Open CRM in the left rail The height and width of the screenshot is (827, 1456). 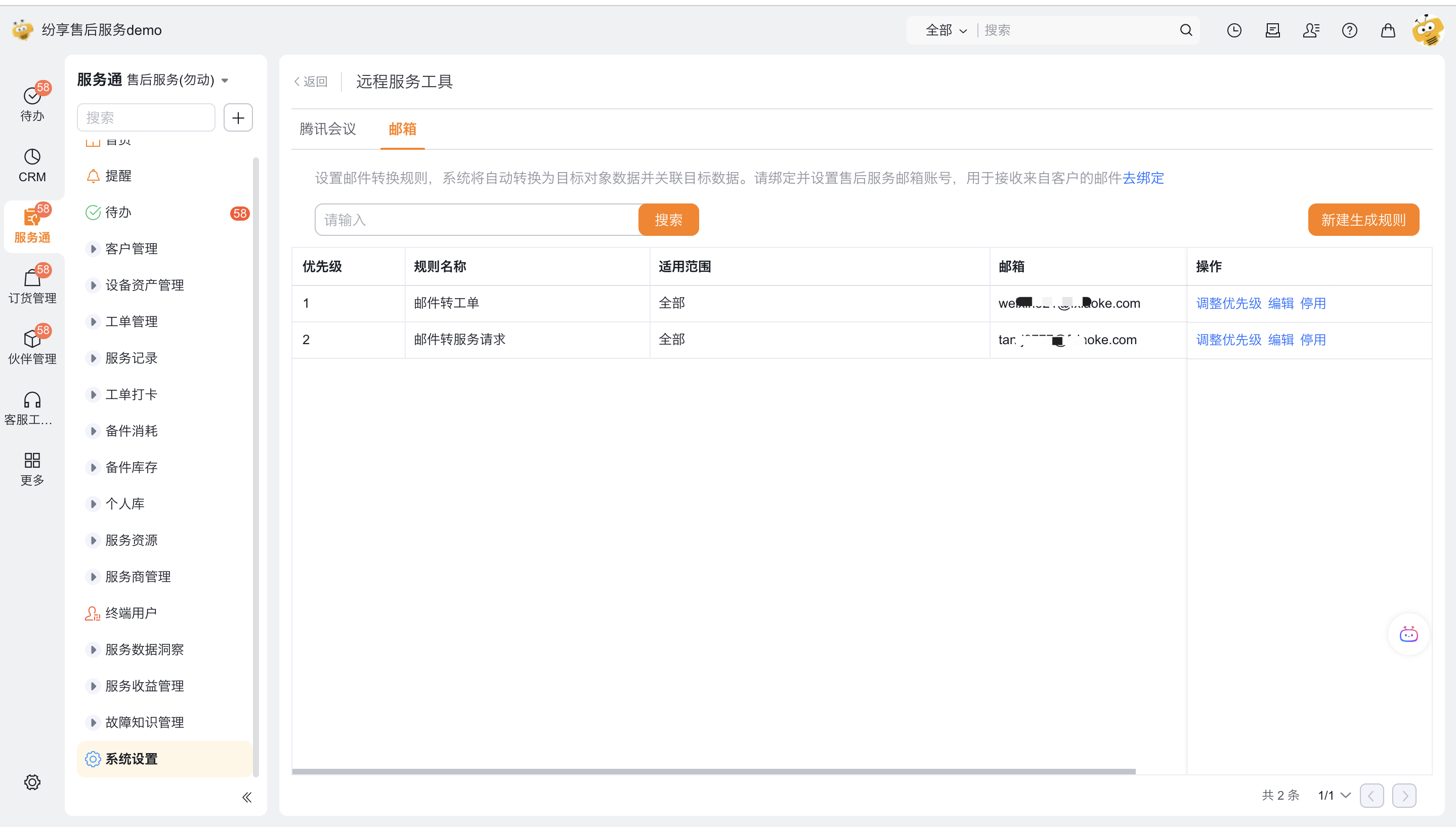pyautogui.click(x=32, y=166)
